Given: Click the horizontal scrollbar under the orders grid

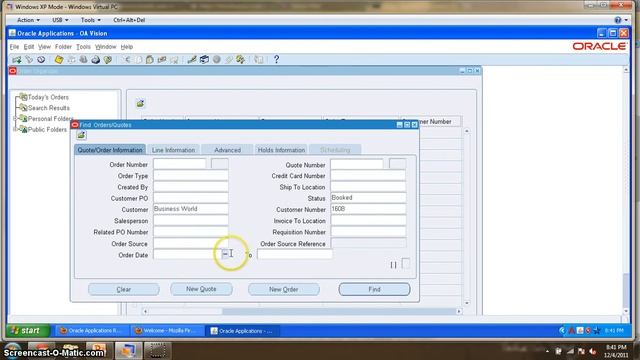Looking at the screenshot, I should click(x=302, y=311).
